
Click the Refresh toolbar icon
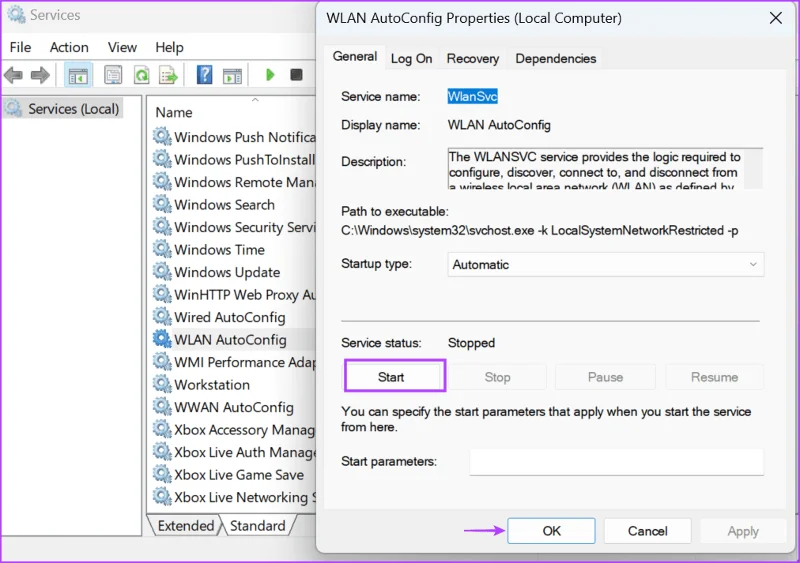(x=141, y=76)
